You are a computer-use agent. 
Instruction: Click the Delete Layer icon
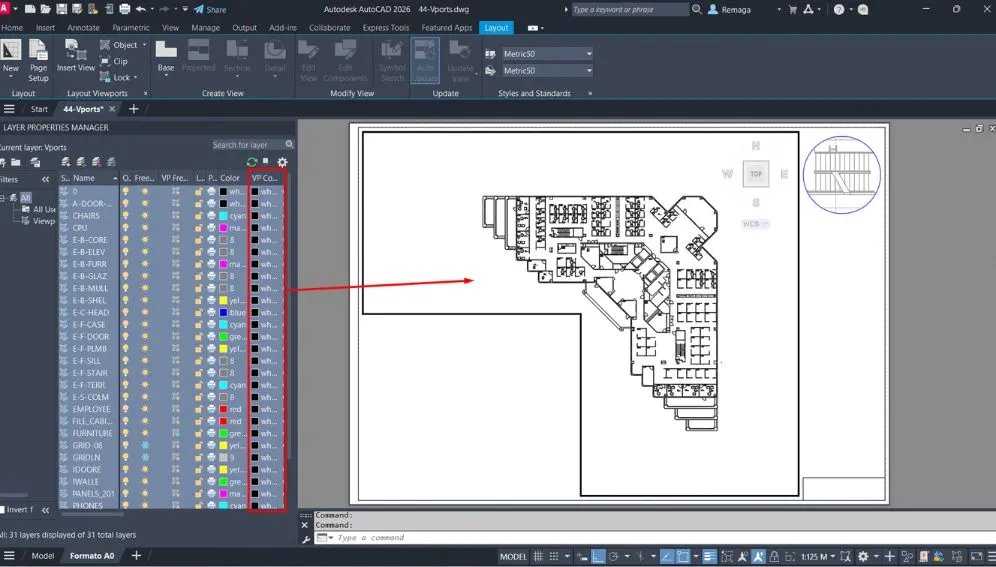[96, 162]
